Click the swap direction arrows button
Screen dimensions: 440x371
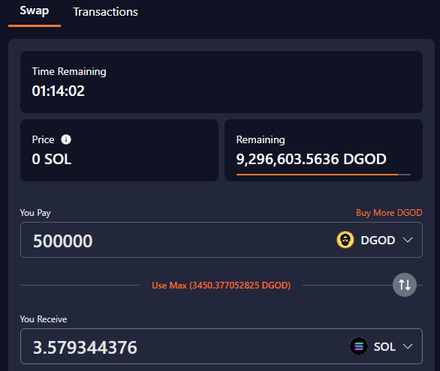[x=404, y=285]
